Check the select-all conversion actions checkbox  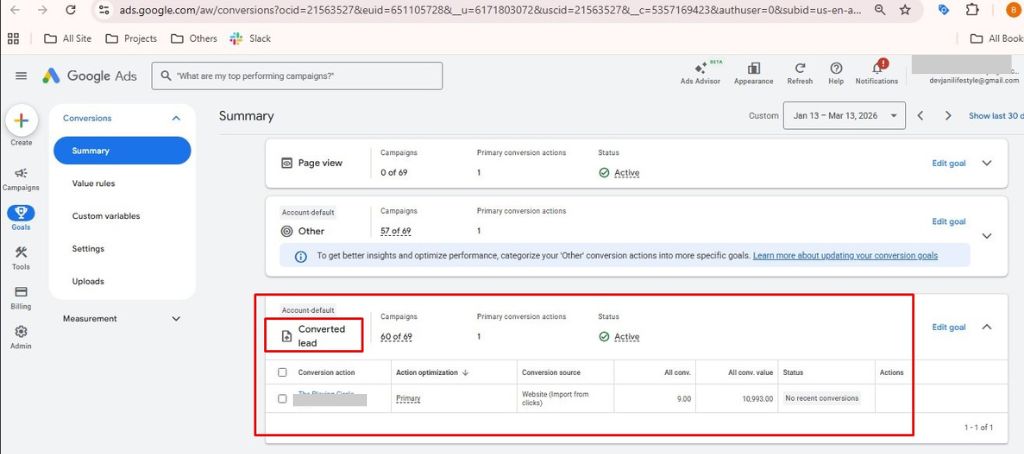pos(282,372)
